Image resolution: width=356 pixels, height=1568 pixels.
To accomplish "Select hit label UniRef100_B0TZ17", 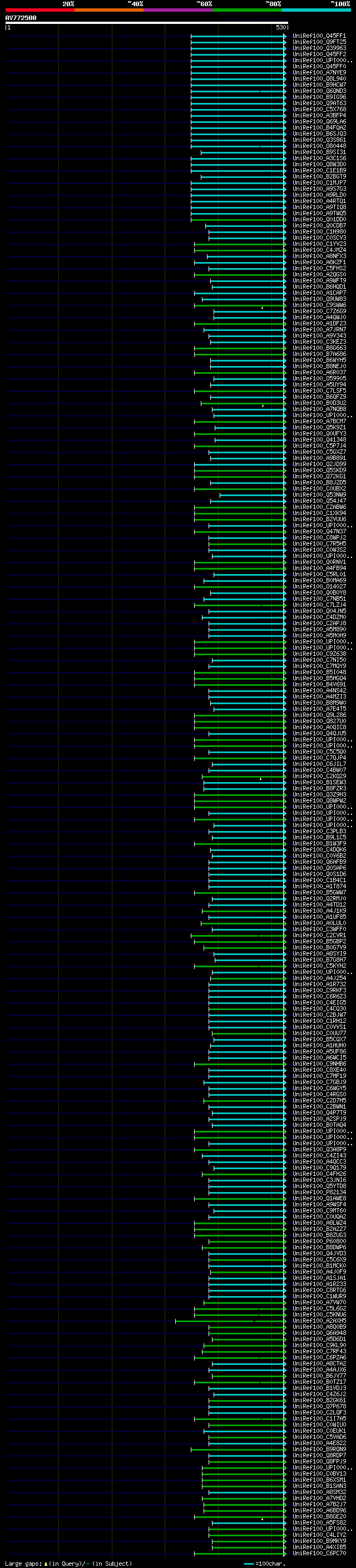I will point(319,1382).
